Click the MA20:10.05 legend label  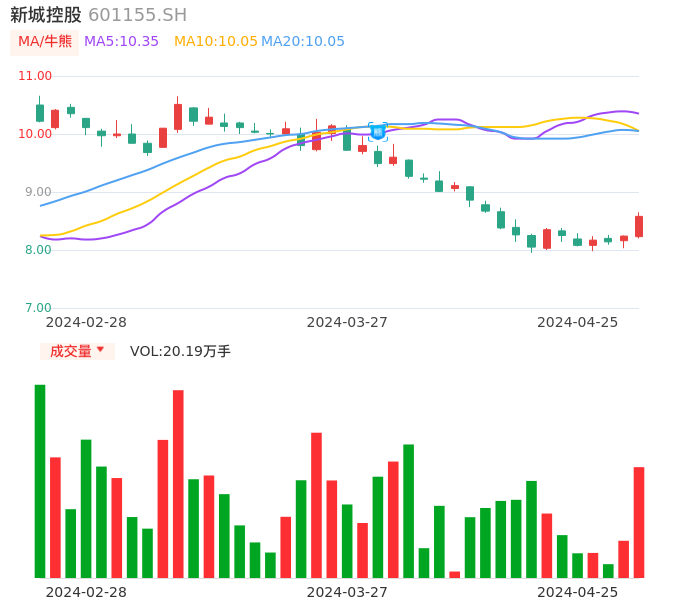pos(303,42)
